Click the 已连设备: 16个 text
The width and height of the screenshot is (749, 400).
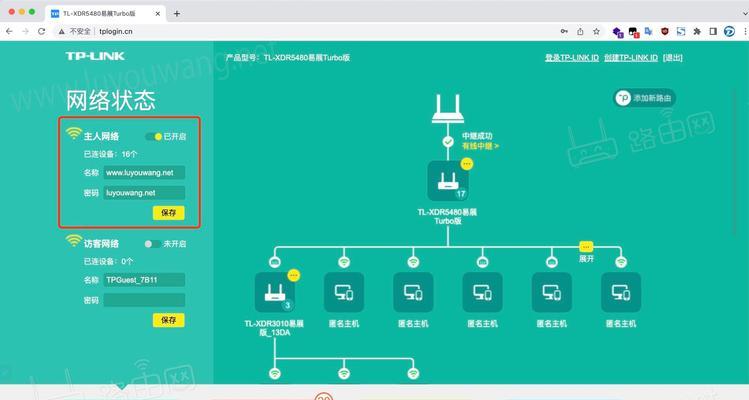point(110,154)
